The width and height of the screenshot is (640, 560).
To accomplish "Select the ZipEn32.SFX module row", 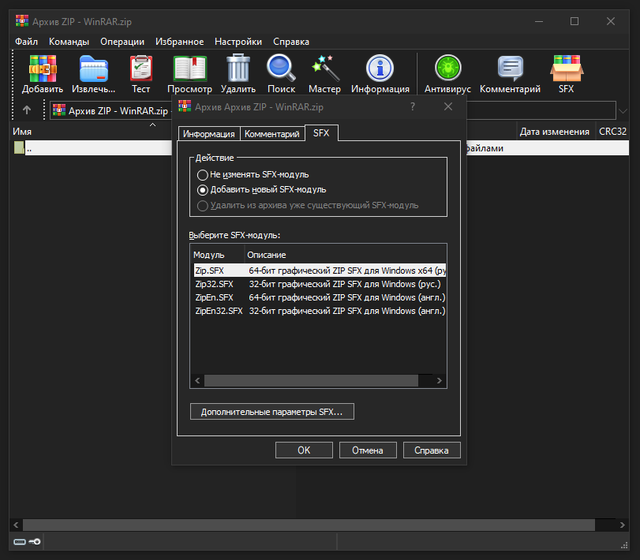I will 320,311.
